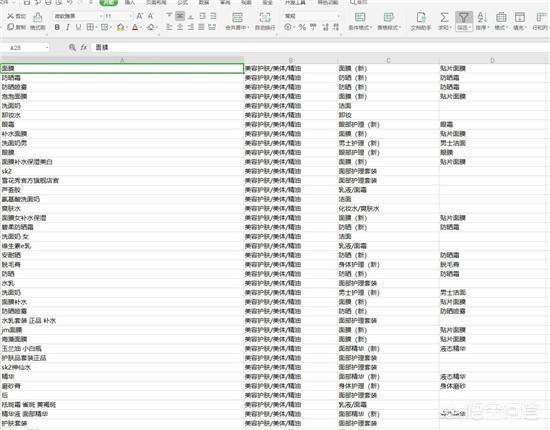Click the AutoSum sigma icon
Screen dimensions: 550x430
coord(444,17)
